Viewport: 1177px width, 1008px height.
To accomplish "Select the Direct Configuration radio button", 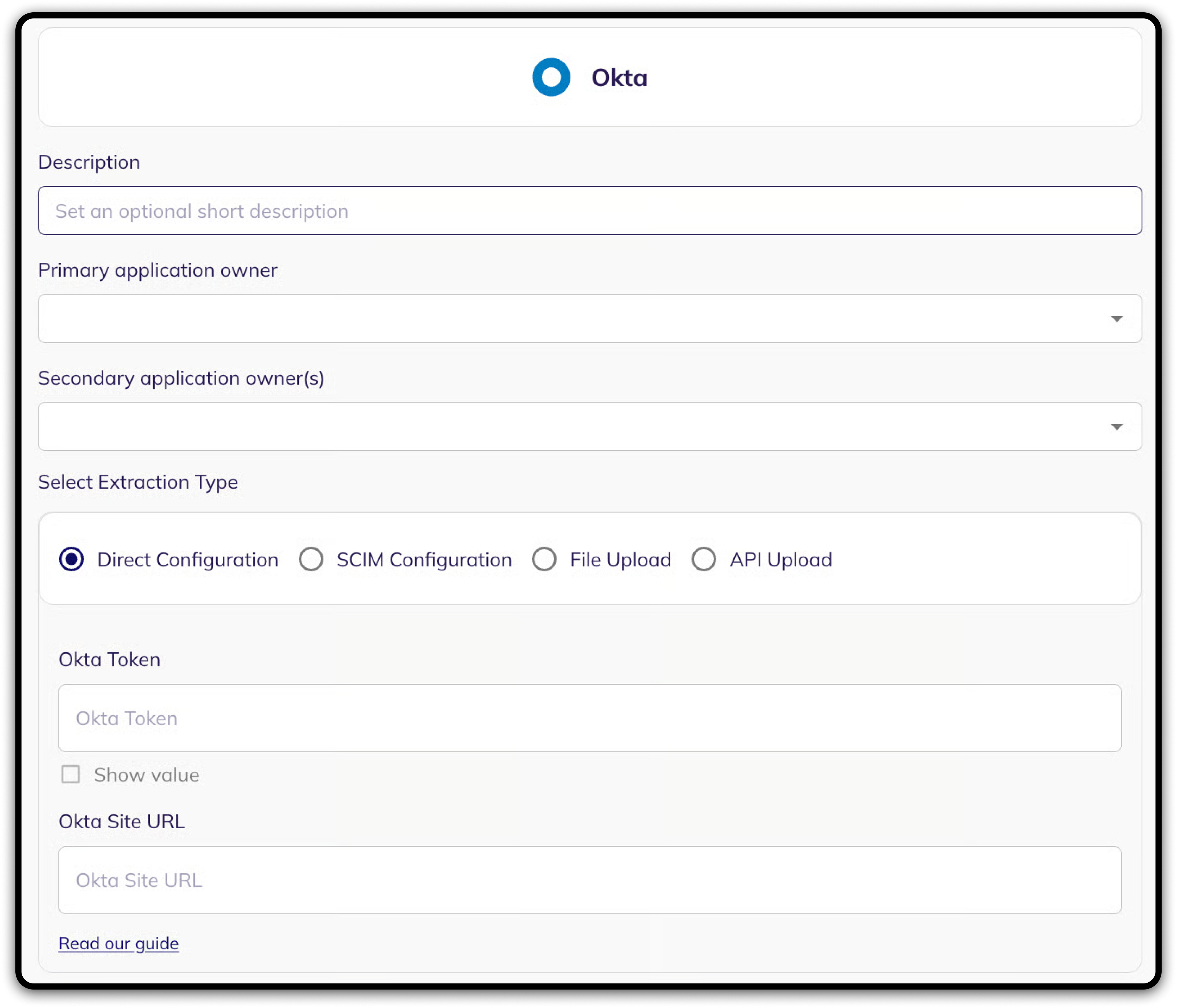I will (x=71, y=559).
